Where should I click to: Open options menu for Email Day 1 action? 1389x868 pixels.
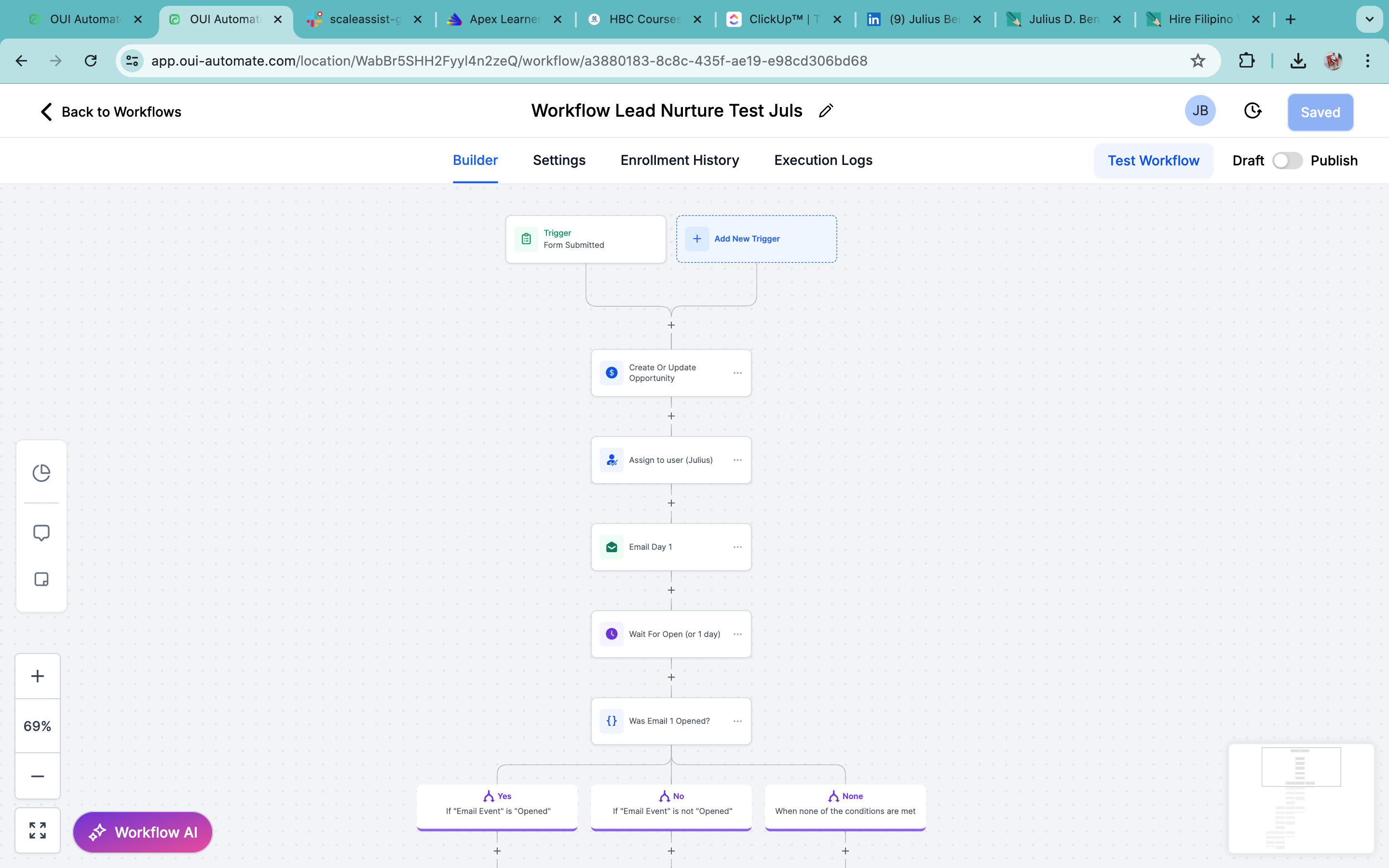(x=737, y=547)
